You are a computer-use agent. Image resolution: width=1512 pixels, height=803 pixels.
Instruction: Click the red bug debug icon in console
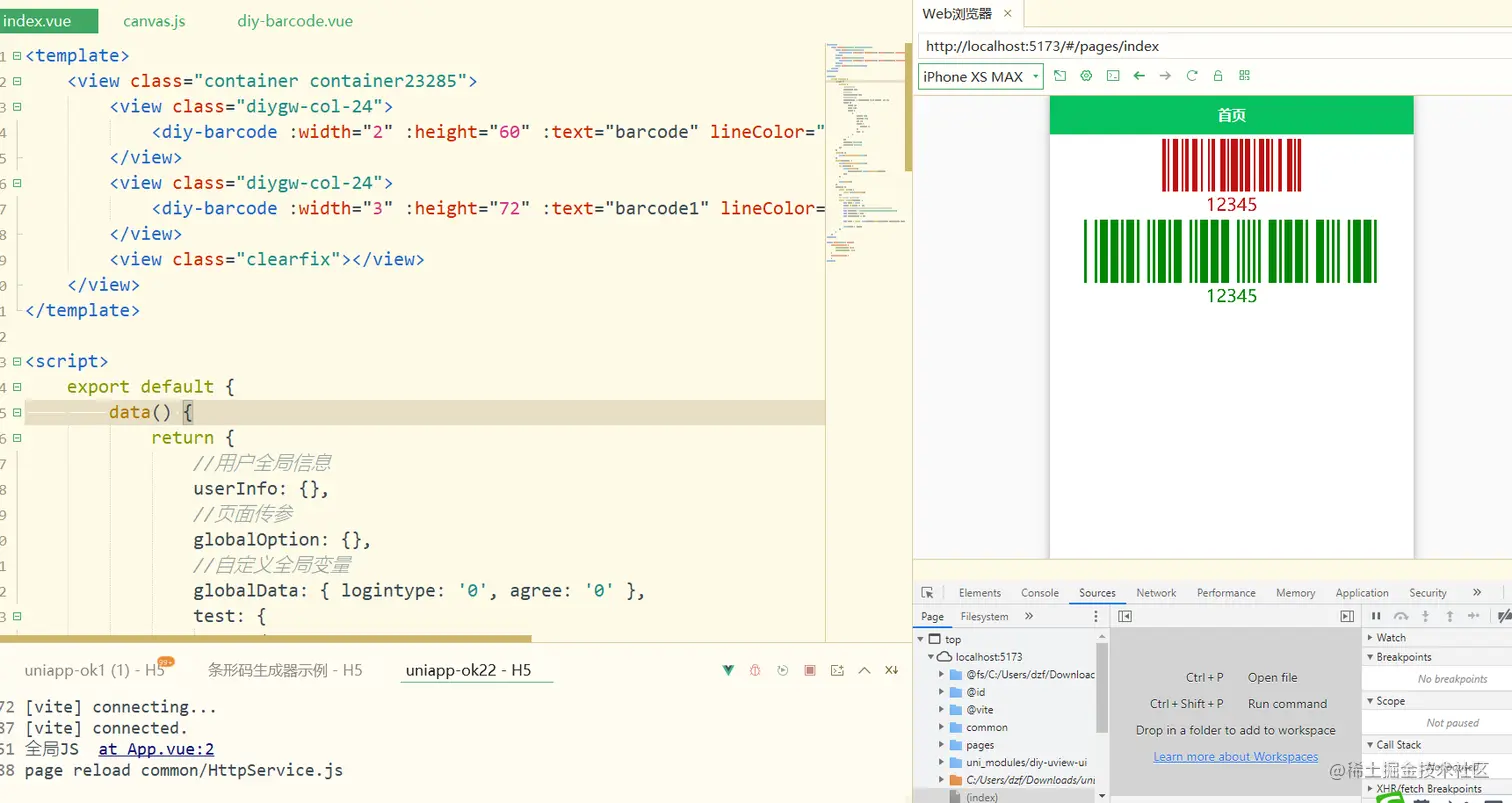tap(756, 670)
